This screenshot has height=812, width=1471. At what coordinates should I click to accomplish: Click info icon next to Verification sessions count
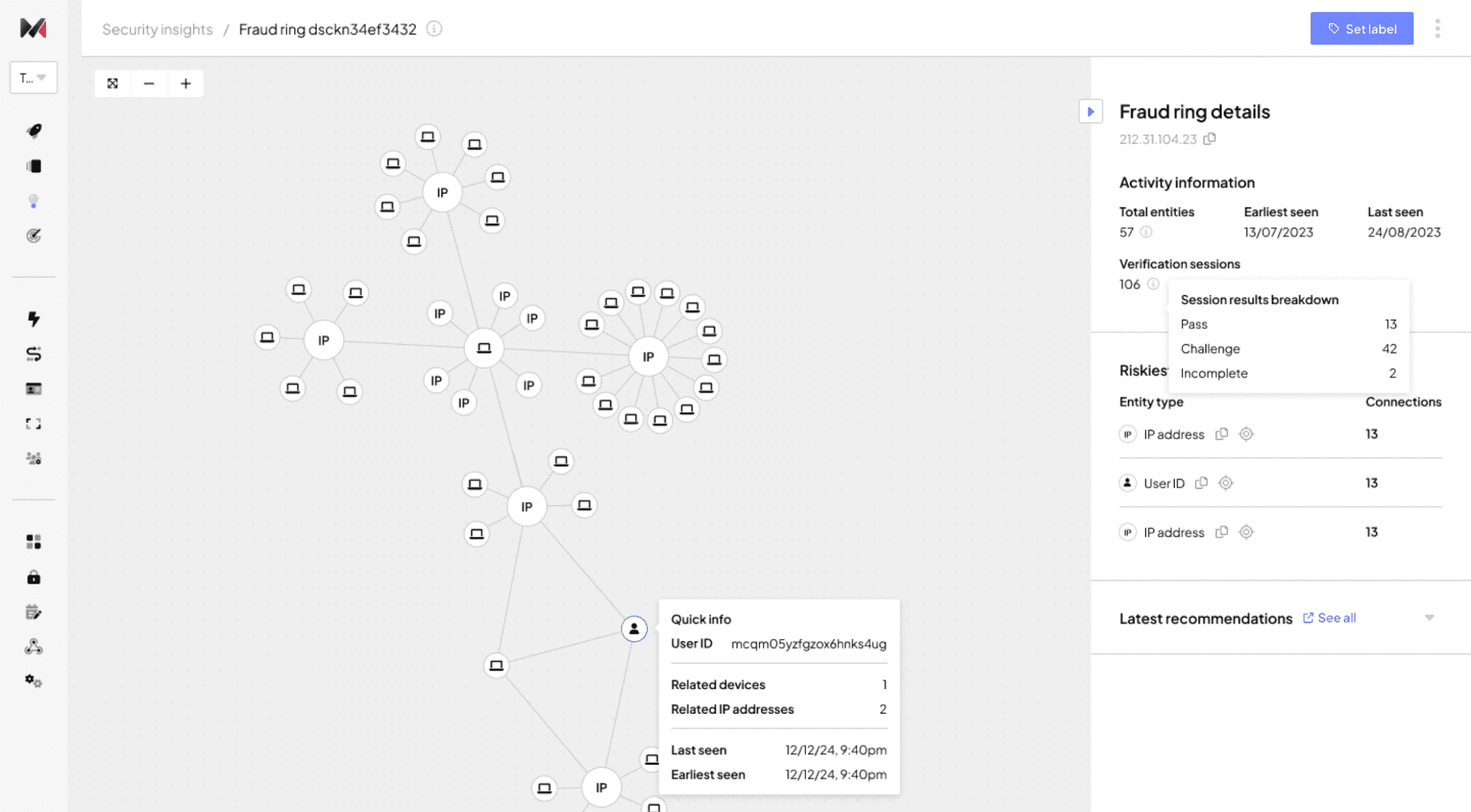point(1153,284)
